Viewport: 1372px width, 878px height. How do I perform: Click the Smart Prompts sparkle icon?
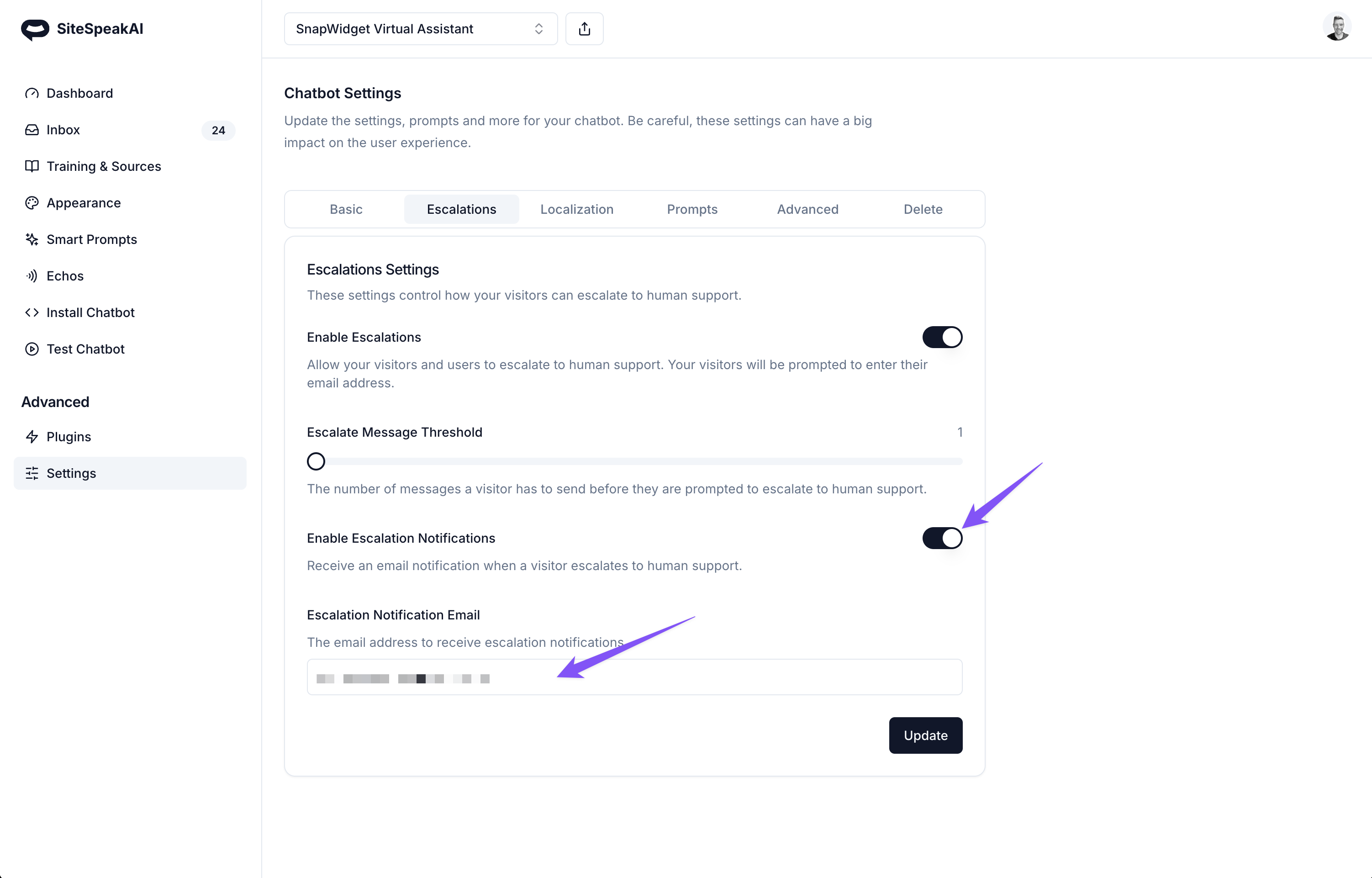pos(32,239)
